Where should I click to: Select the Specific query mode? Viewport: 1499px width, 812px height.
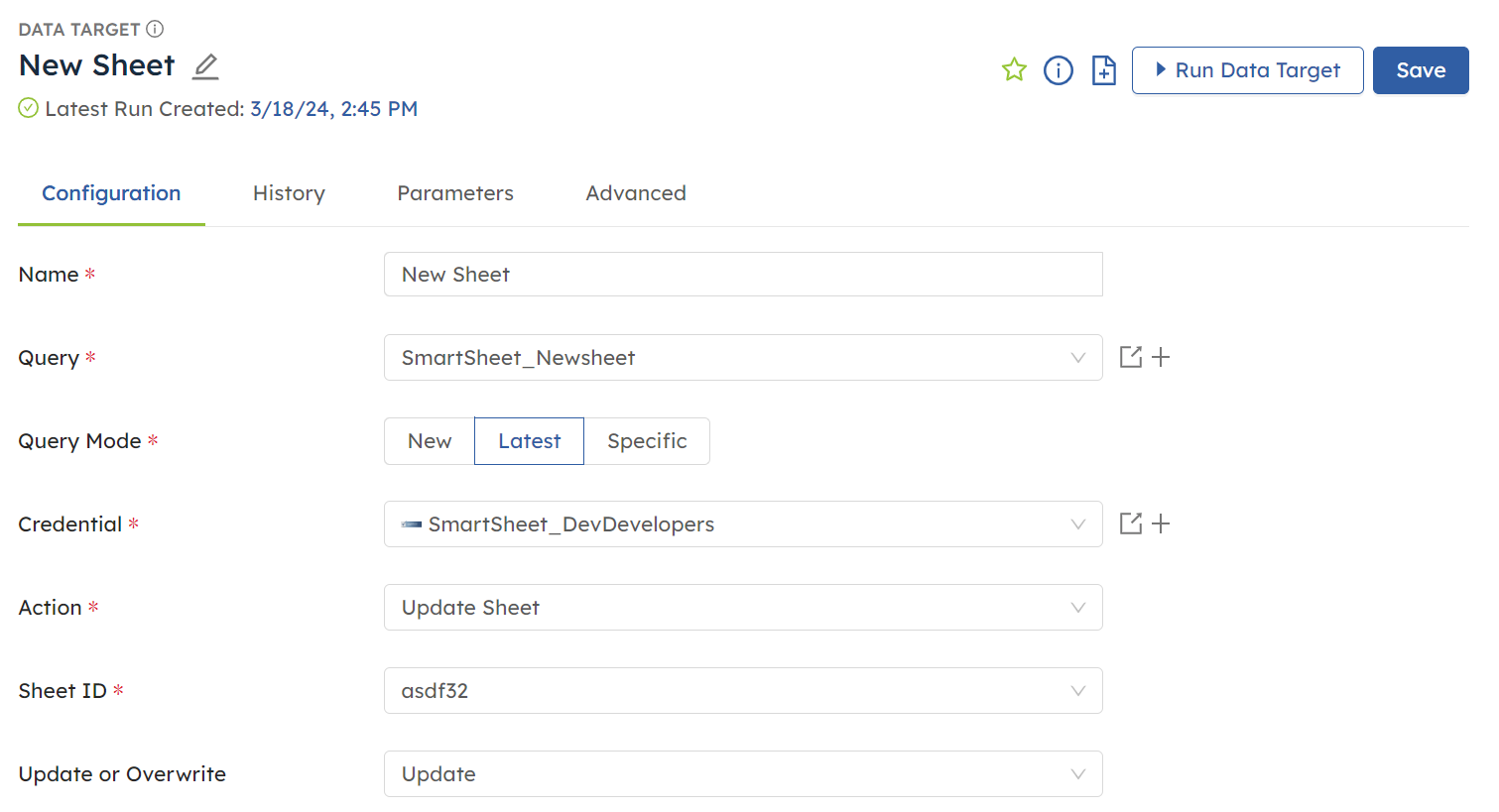pos(648,440)
